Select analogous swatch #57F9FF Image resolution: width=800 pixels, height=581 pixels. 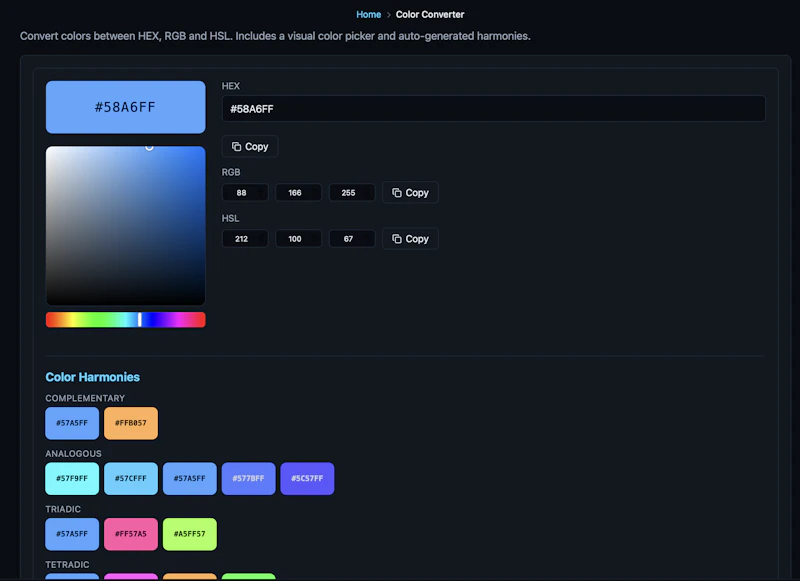click(72, 478)
